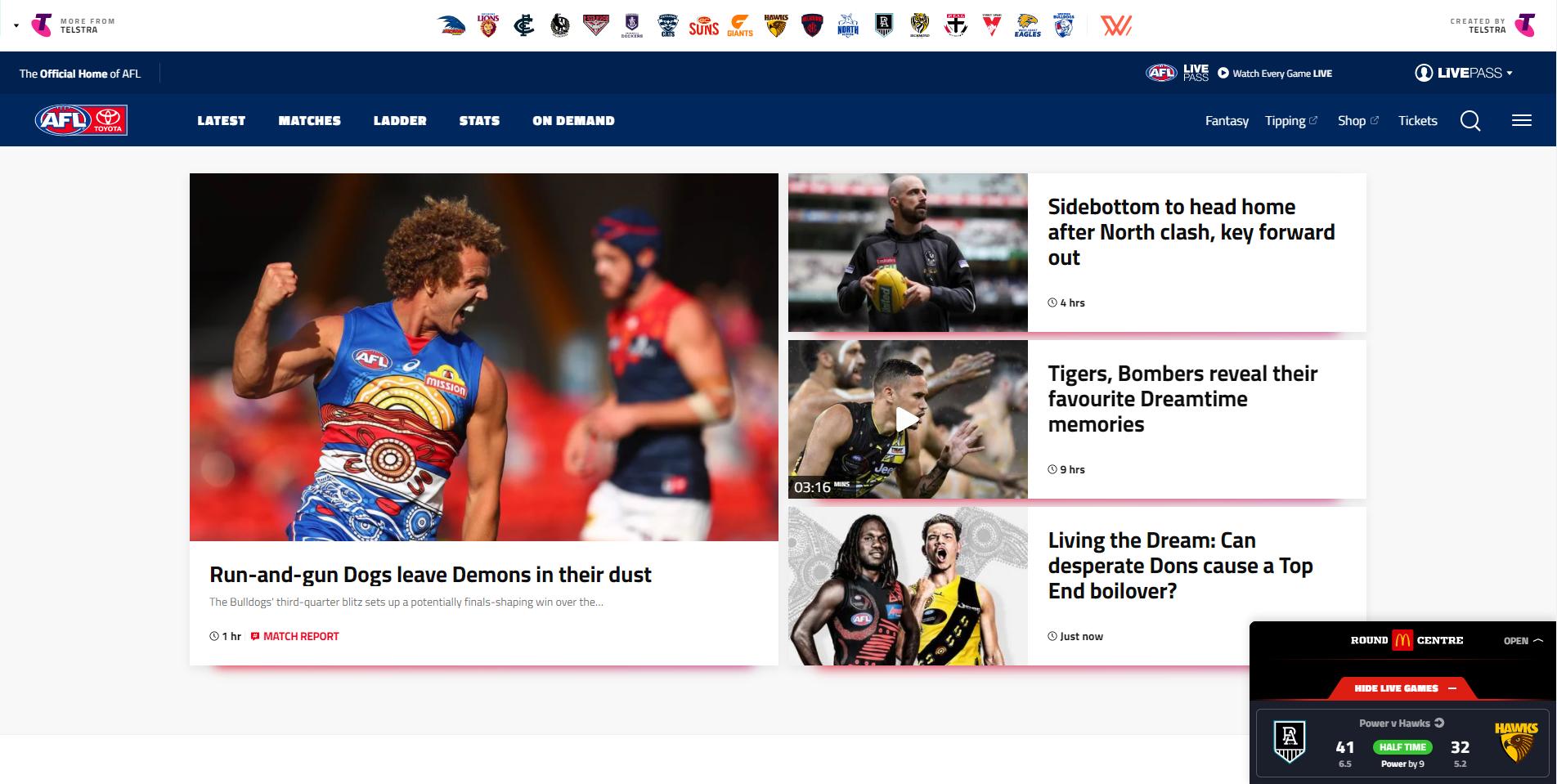Click the search magnifier icon
Image resolution: width=1557 pixels, height=784 pixels.
[x=1470, y=121]
